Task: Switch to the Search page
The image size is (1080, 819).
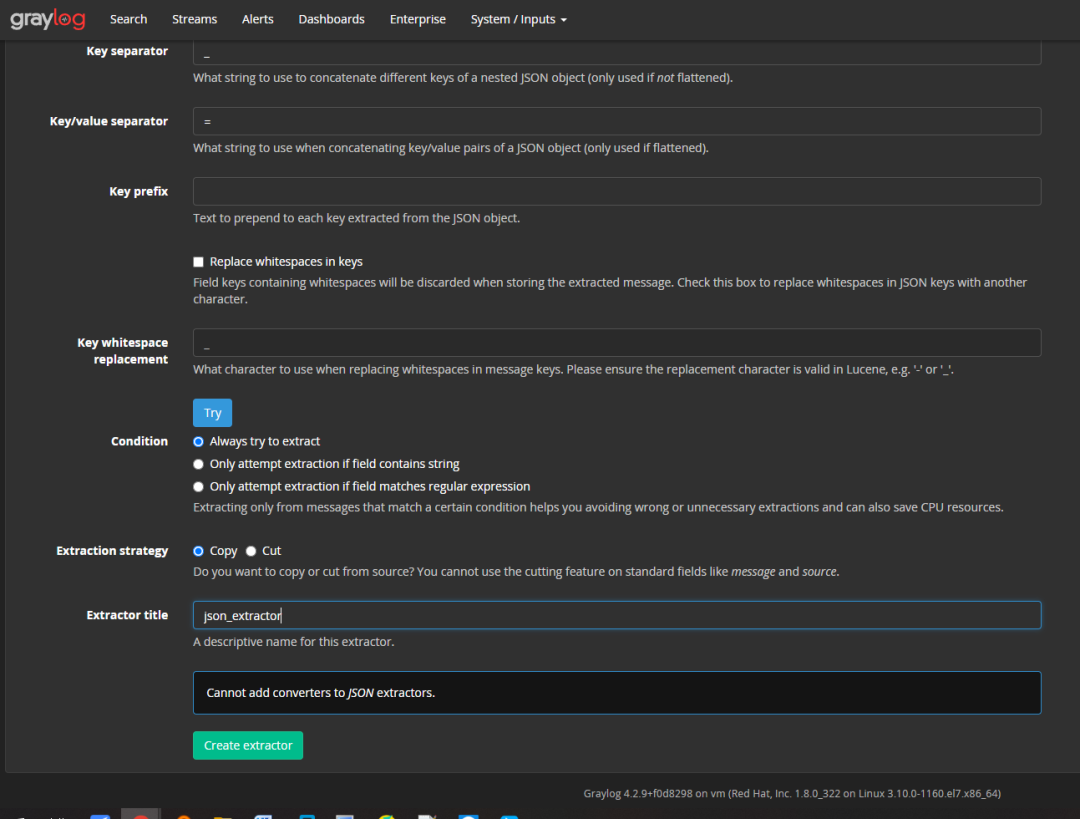Action: pos(128,18)
